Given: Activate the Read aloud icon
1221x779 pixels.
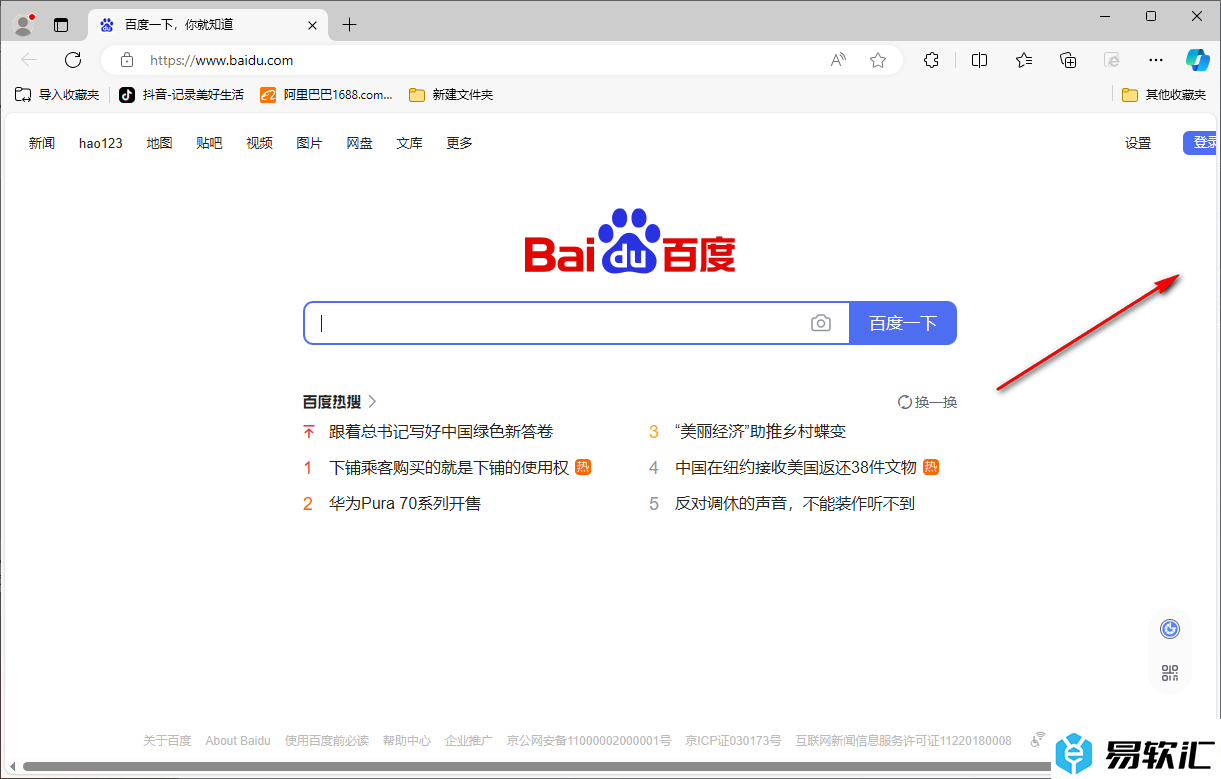Looking at the screenshot, I should 838,60.
